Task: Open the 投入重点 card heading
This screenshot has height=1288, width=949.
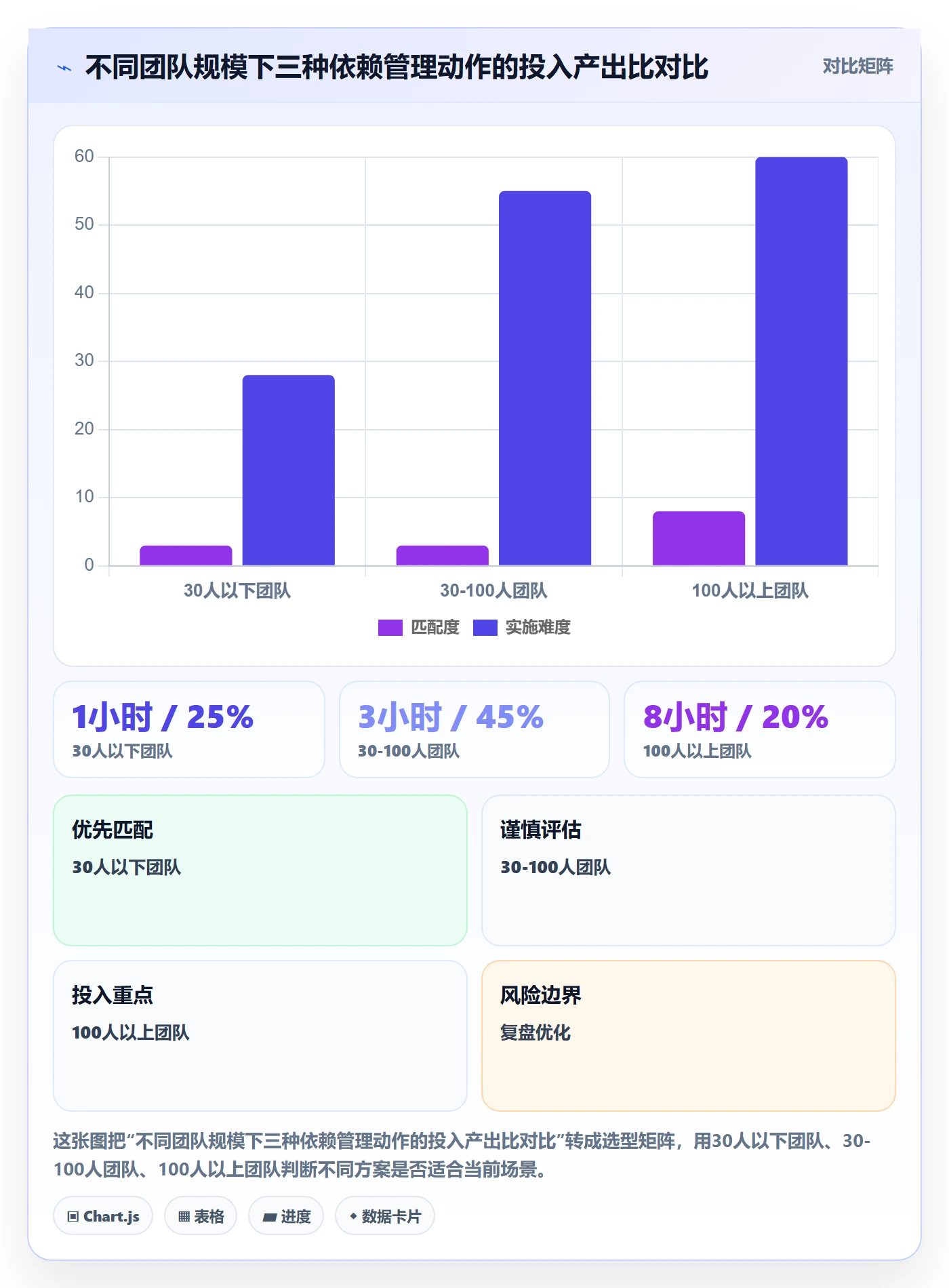Action: (x=113, y=995)
